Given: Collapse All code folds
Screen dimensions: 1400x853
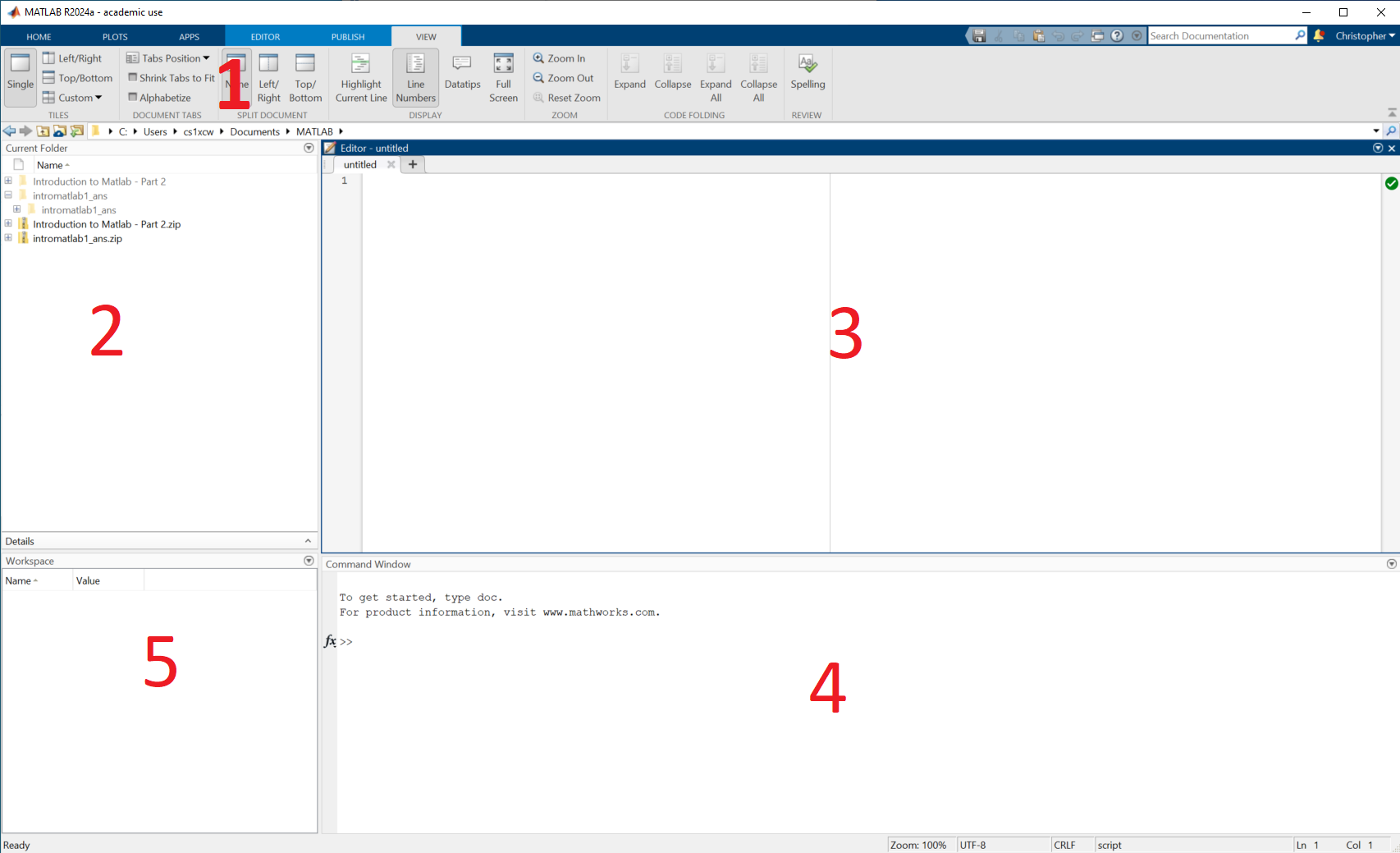Looking at the screenshot, I should click(x=757, y=76).
